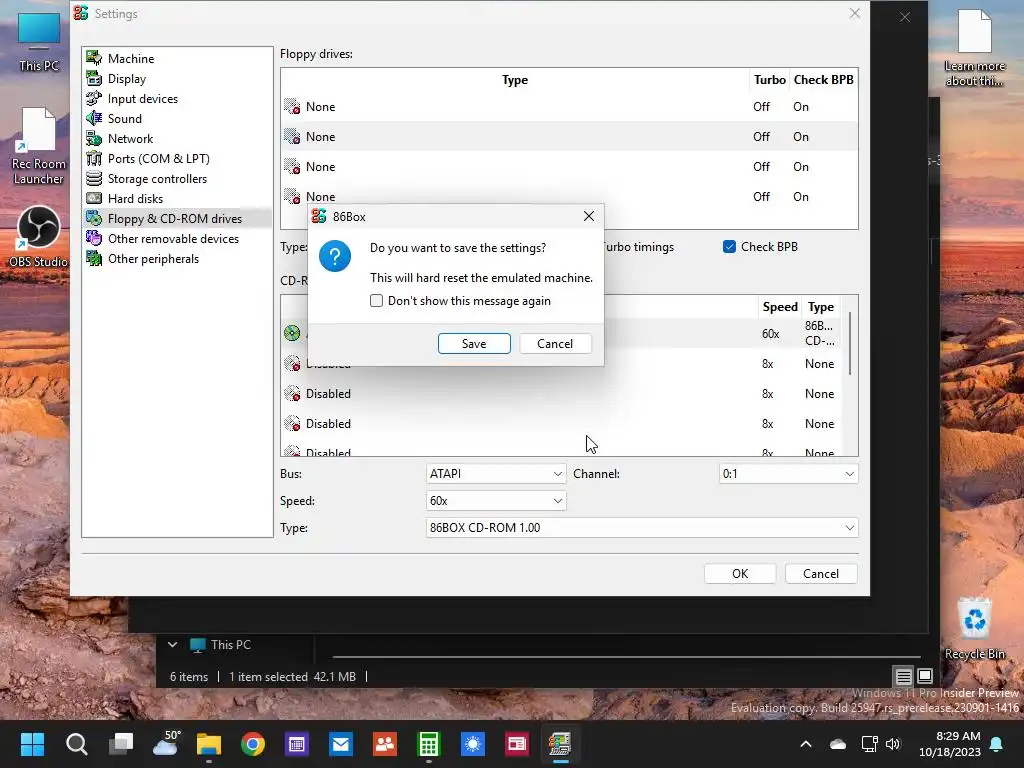Click the Sound speaker icon in sidebar
Viewport: 1024px width, 768px height.
(94, 118)
